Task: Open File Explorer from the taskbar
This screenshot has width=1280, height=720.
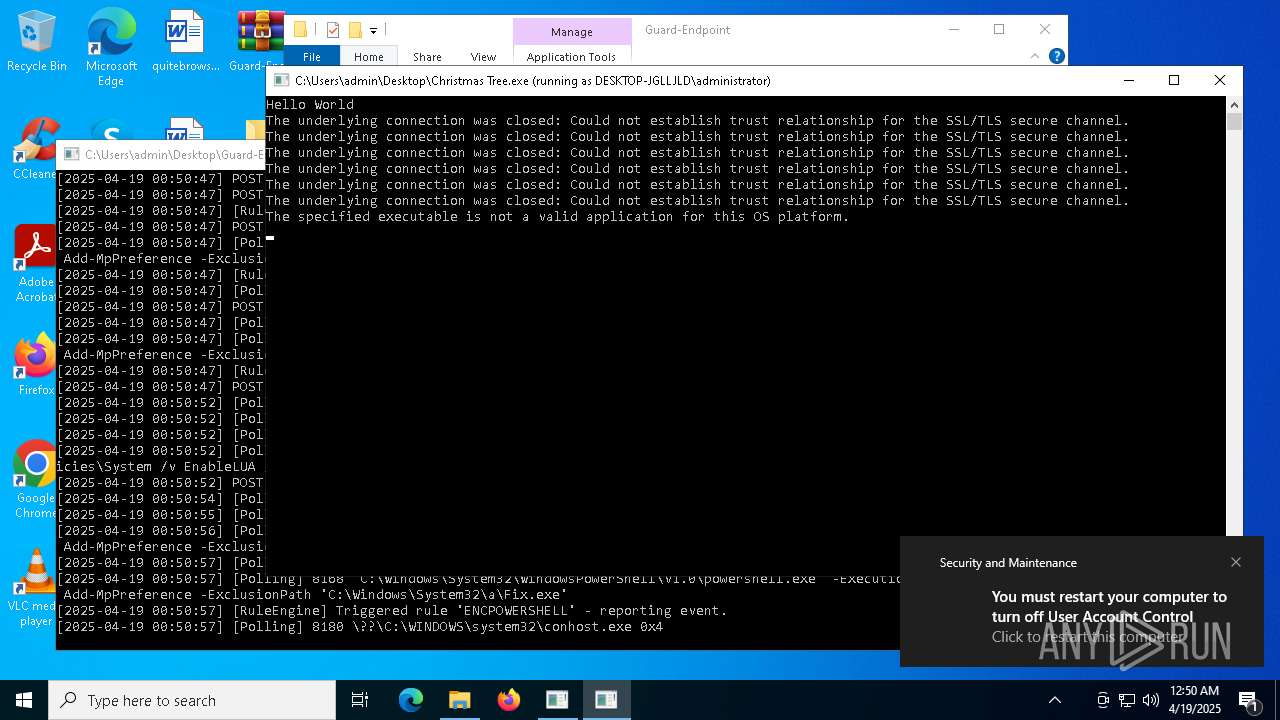Action: [x=460, y=700]
